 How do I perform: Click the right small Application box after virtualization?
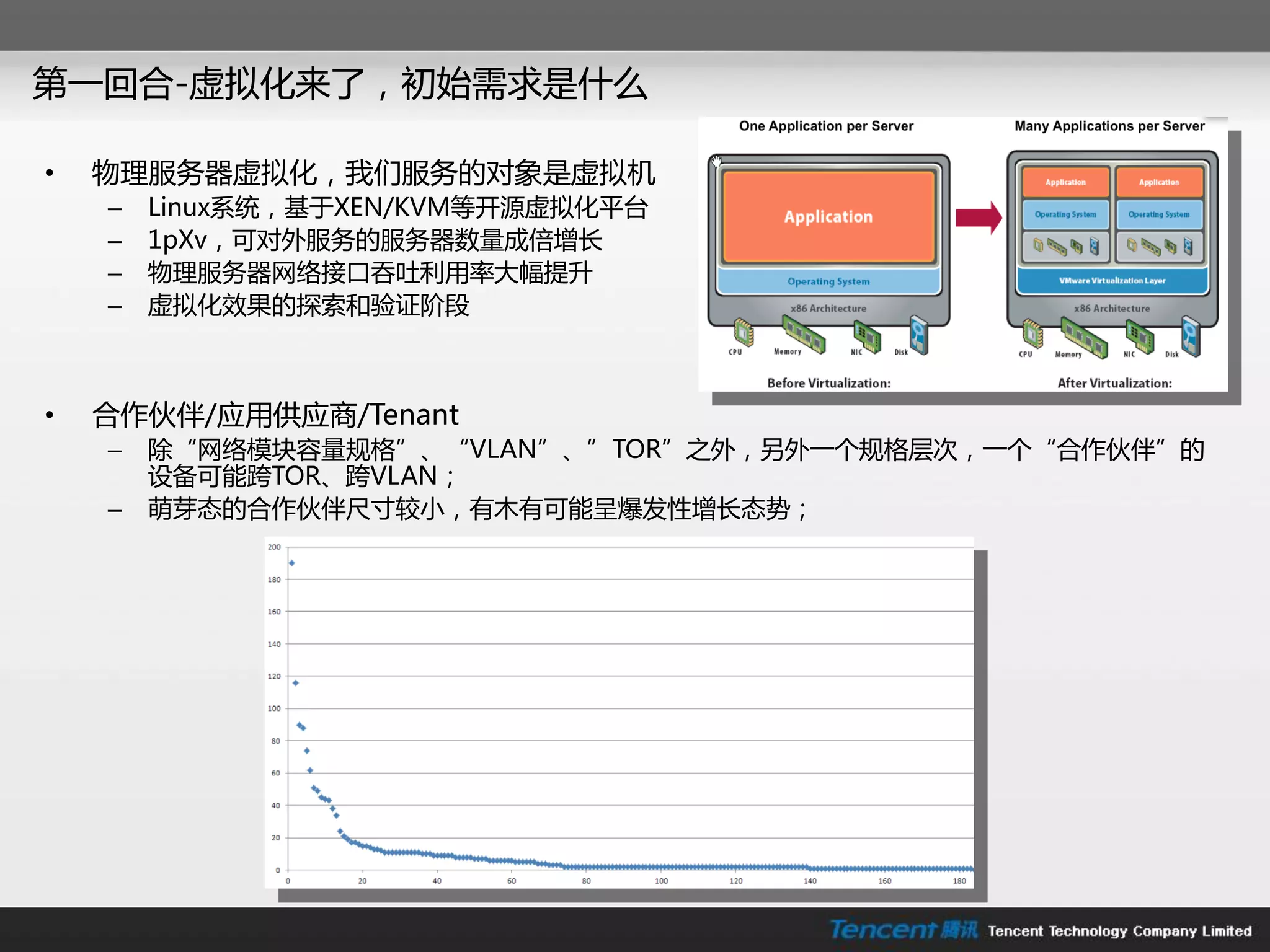(x=1159, y=182)
